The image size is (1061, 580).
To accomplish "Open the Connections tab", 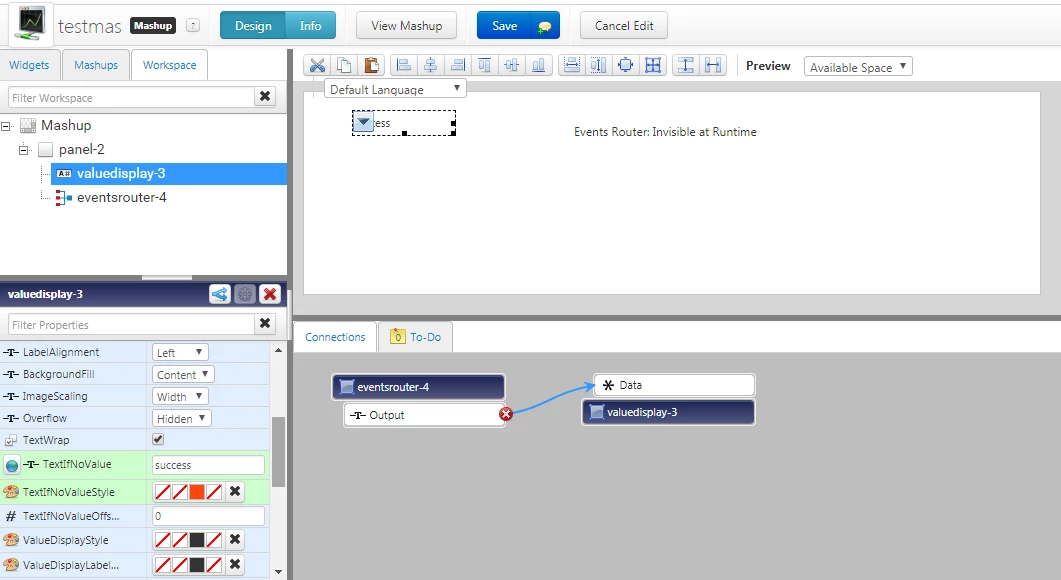I will coord(335,337).
